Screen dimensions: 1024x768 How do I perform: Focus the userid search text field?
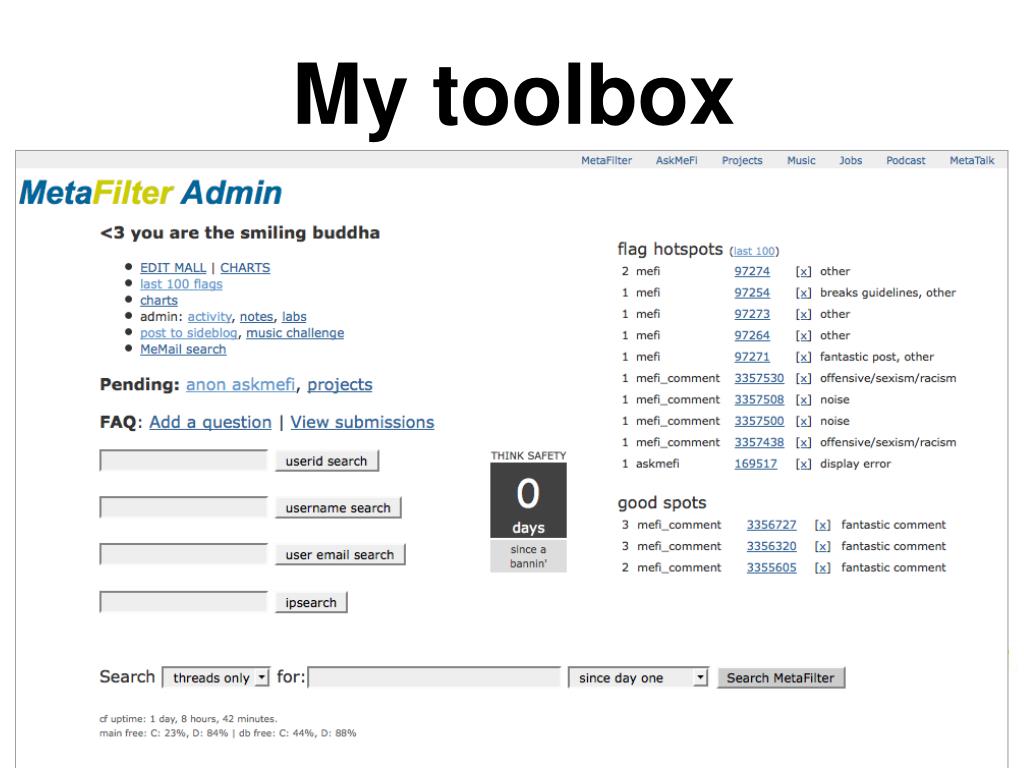(x=184, y=460)
